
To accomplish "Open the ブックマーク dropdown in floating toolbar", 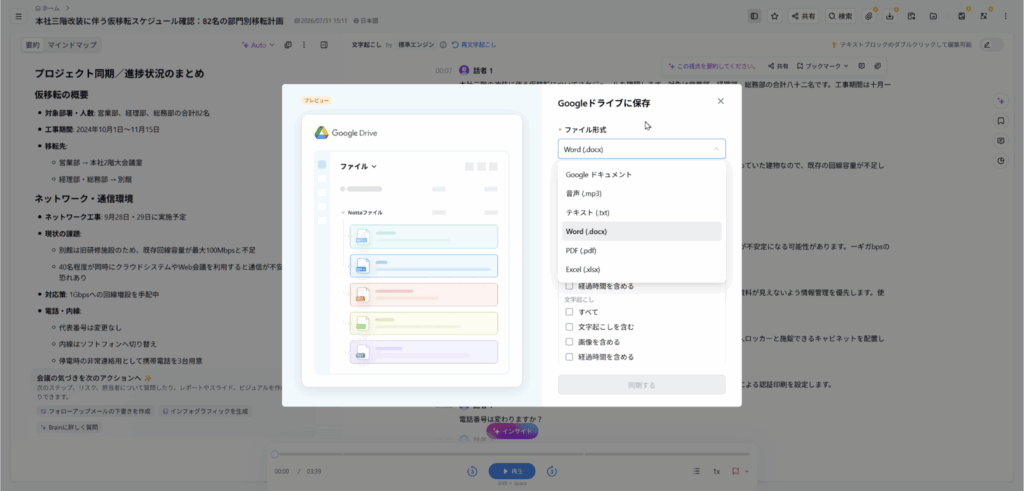I will 823,66.
